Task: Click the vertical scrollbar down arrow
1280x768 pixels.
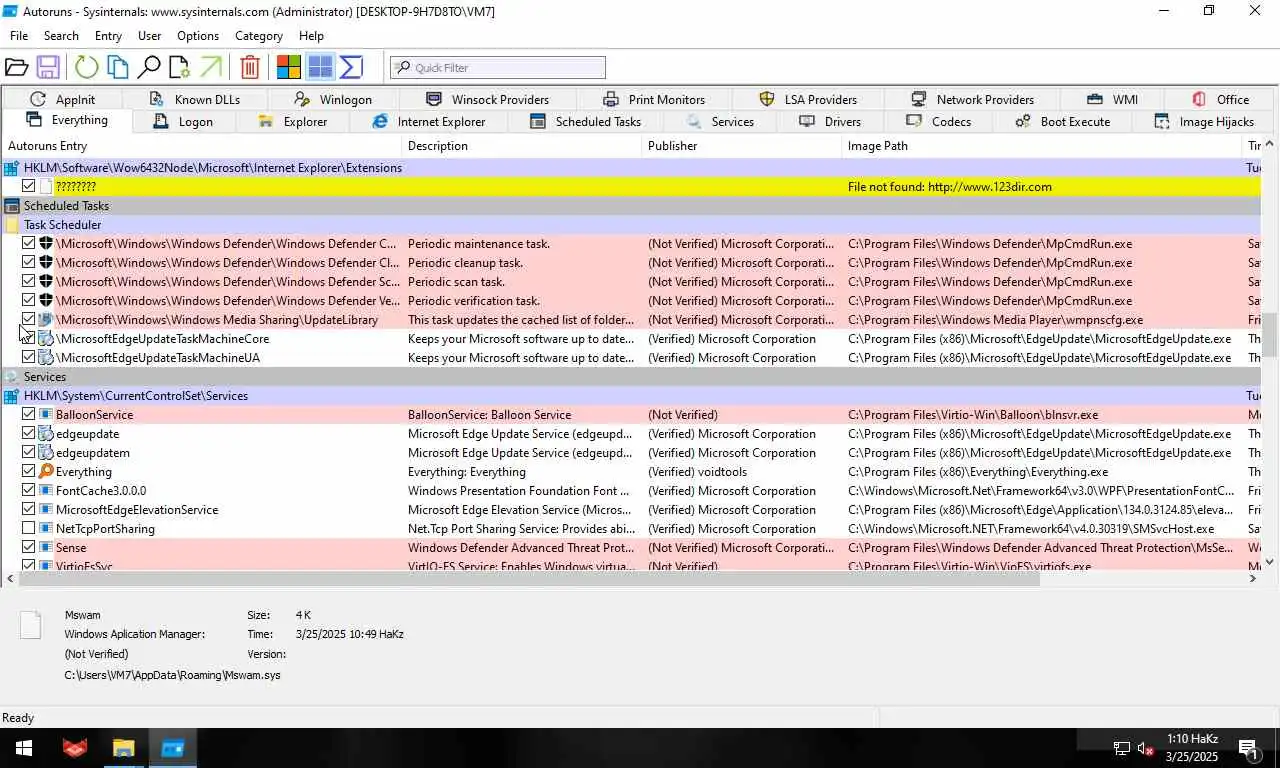Action: pos(1270,562)
